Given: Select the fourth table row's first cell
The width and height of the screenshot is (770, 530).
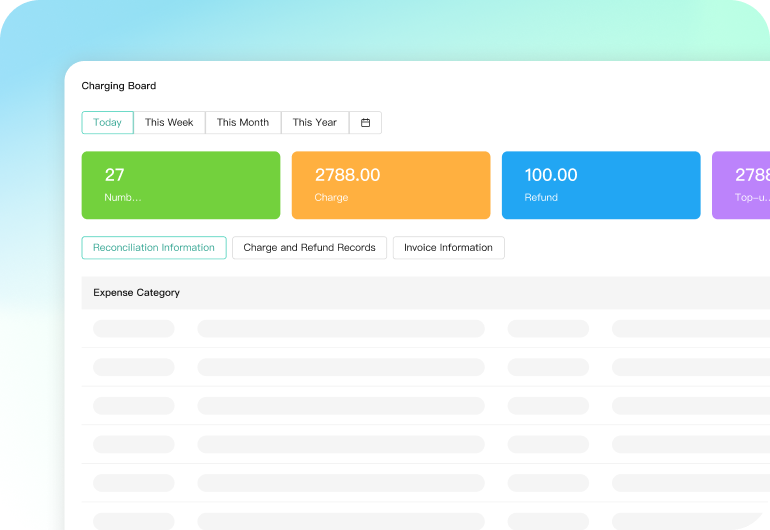Looking at the screenshot, I should point(133,444).
